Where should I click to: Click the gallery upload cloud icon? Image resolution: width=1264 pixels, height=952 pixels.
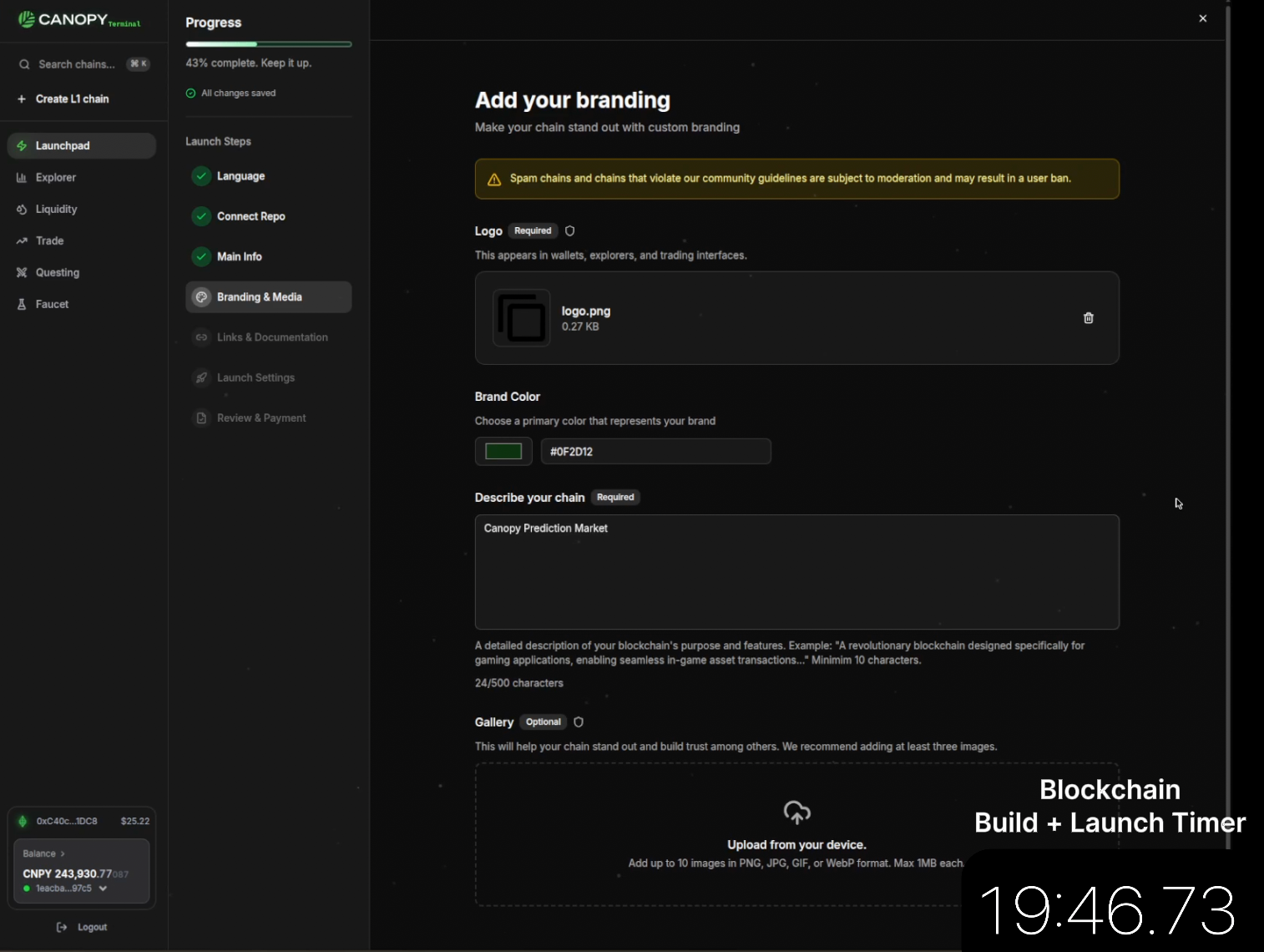(796, 813)
